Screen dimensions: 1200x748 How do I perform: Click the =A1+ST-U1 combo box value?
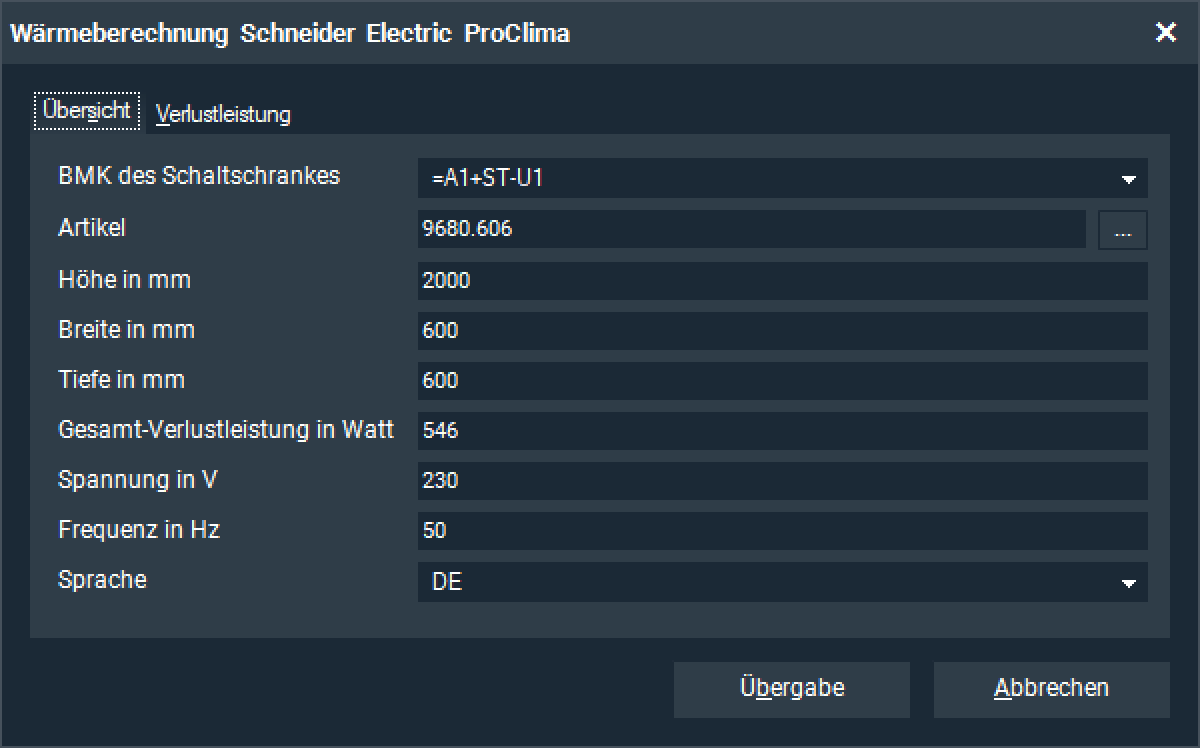(760, 180)
